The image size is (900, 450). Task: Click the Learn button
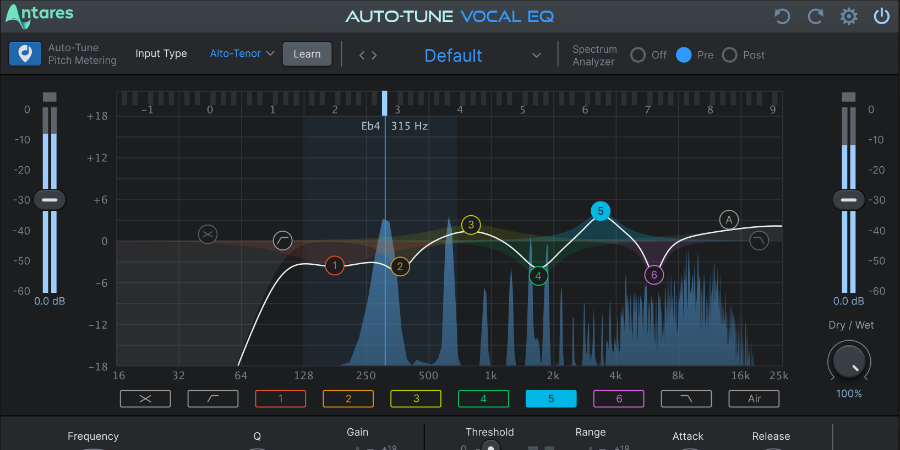click(x=307, y=54)
